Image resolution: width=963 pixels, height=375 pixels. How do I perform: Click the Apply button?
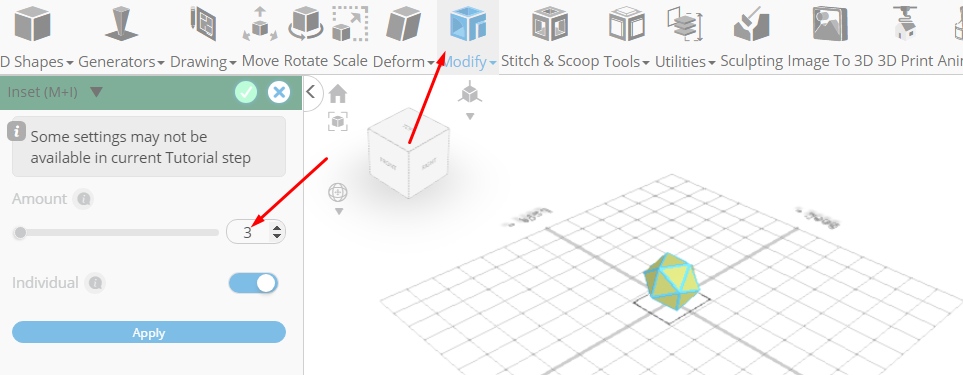point(149,332)
